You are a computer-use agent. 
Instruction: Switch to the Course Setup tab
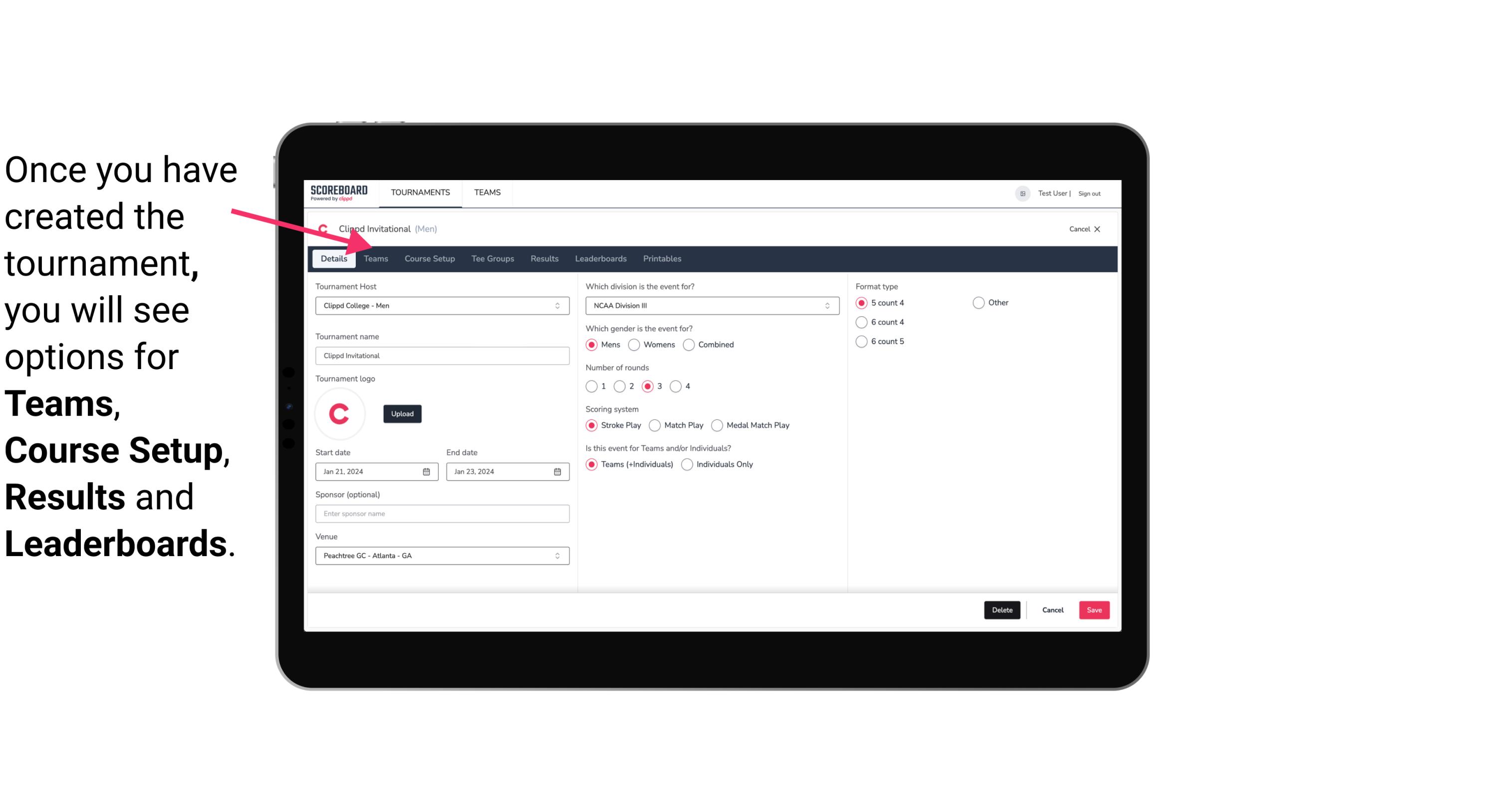428,258
